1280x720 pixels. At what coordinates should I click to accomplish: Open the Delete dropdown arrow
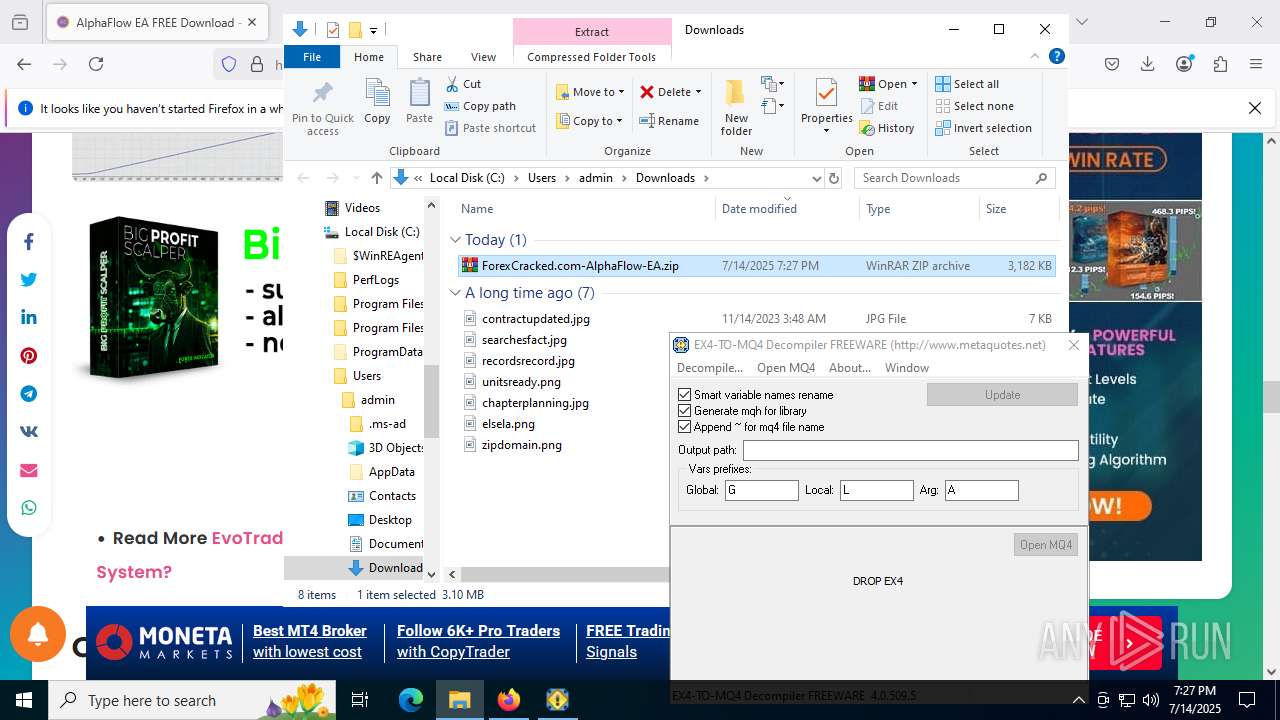(698, 92)
